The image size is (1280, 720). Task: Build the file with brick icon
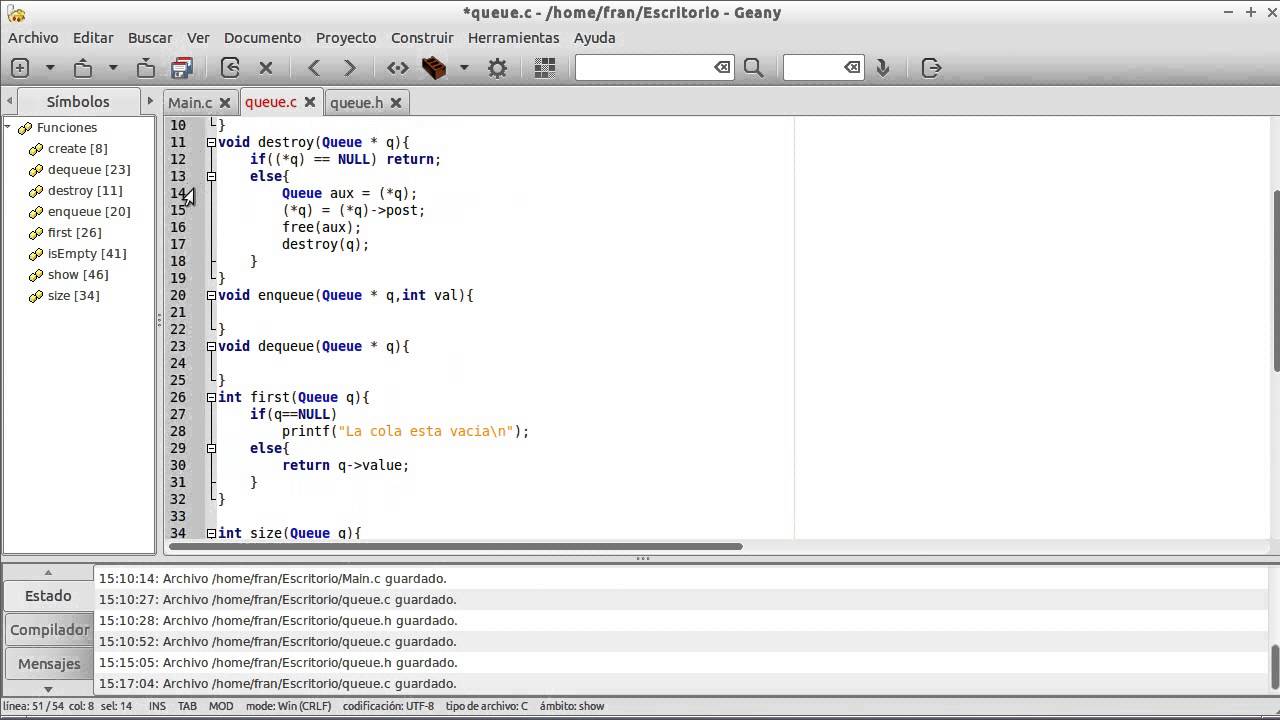pos(434,68)
